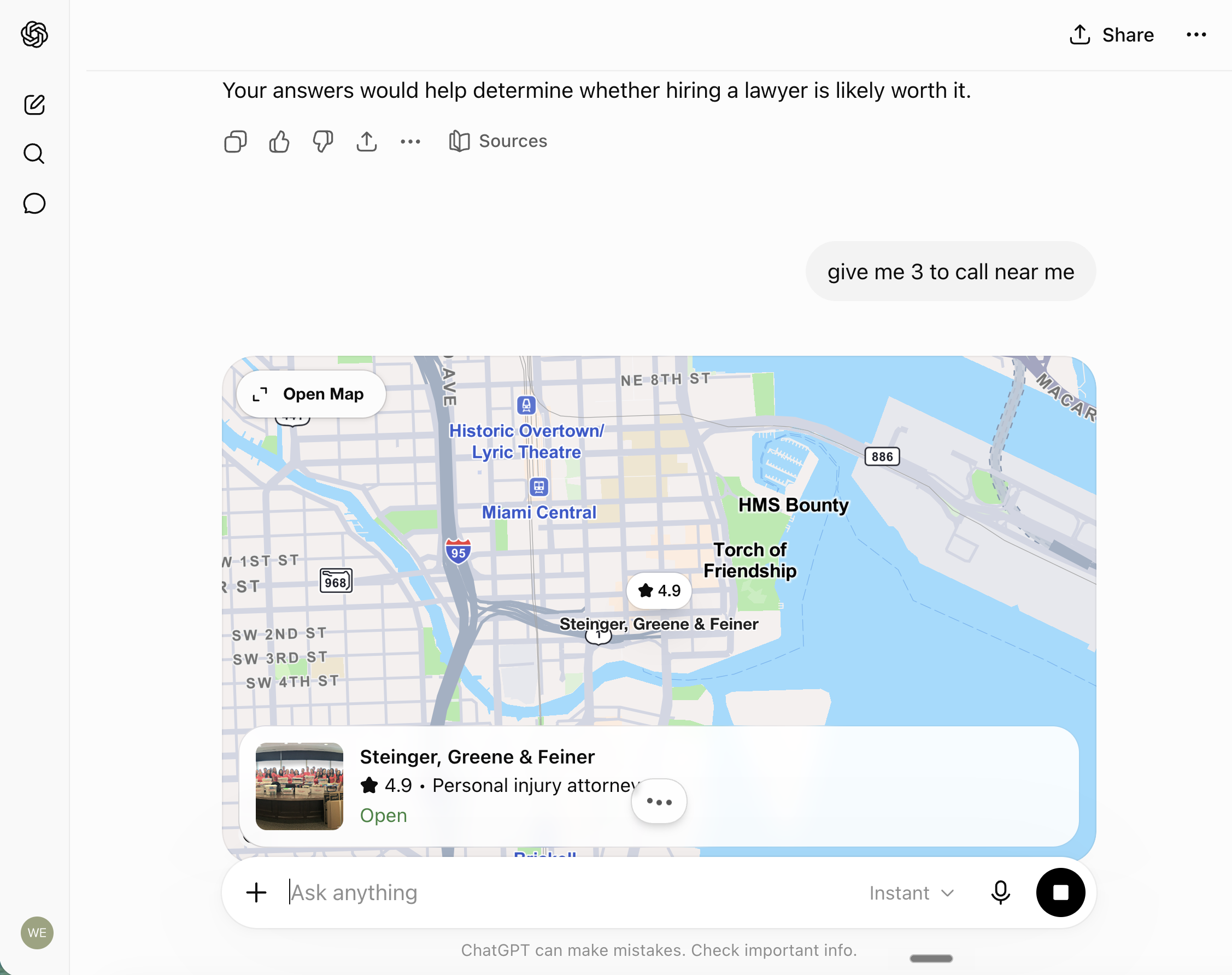This screenshot has width=1232, height=975.
Task: Click the SW 2ND ST street label
Action: (x=279, y=633)
